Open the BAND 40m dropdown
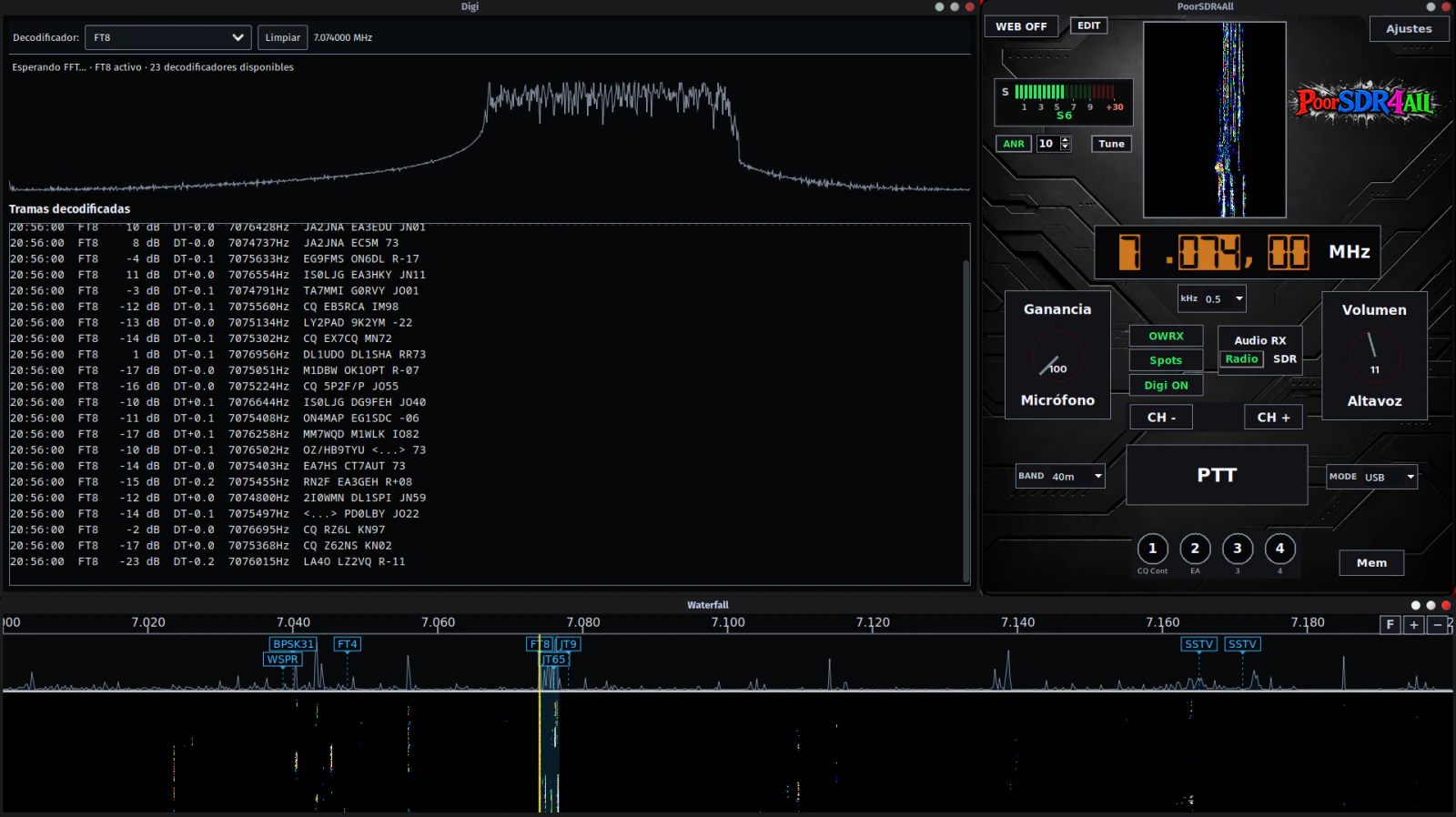This screenshot has width=1456, height=817. pos(1060,476)
